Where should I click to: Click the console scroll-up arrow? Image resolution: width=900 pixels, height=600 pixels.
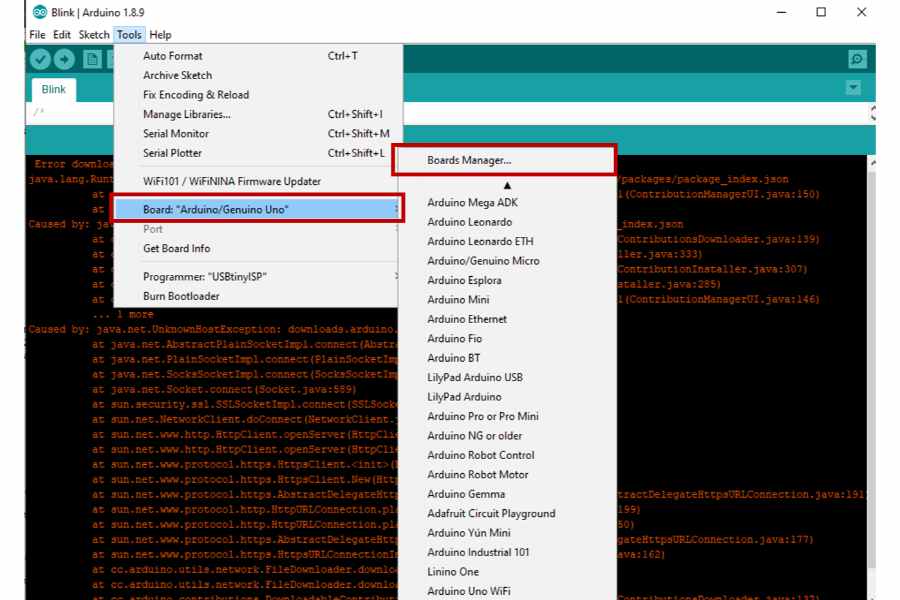click(x=872, y=163)
